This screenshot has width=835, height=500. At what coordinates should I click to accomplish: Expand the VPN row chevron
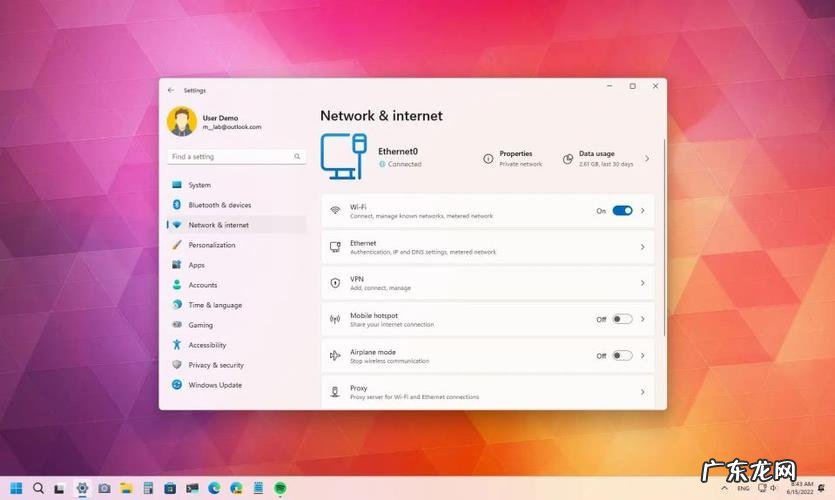(643, 283)
